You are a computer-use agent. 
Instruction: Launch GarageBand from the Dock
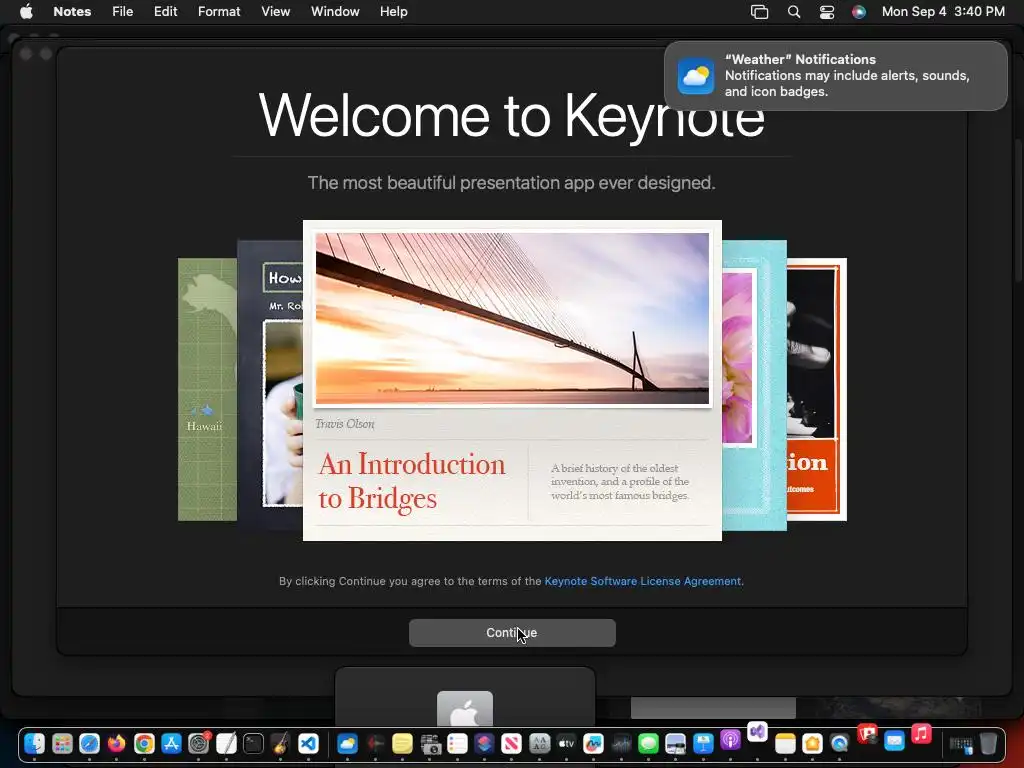pyautogui.click(x=281, y=743)
